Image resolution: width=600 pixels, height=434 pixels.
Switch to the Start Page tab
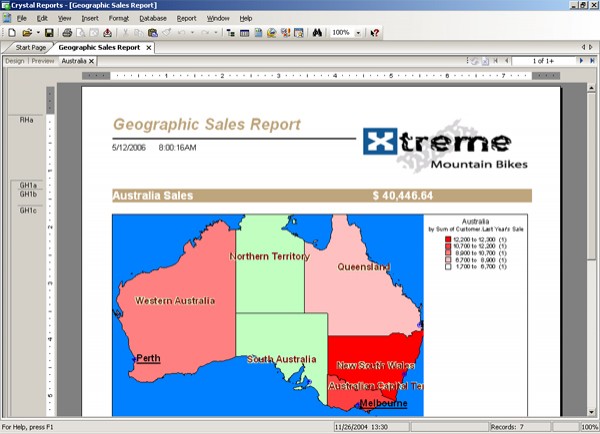[x=31, y=47]
